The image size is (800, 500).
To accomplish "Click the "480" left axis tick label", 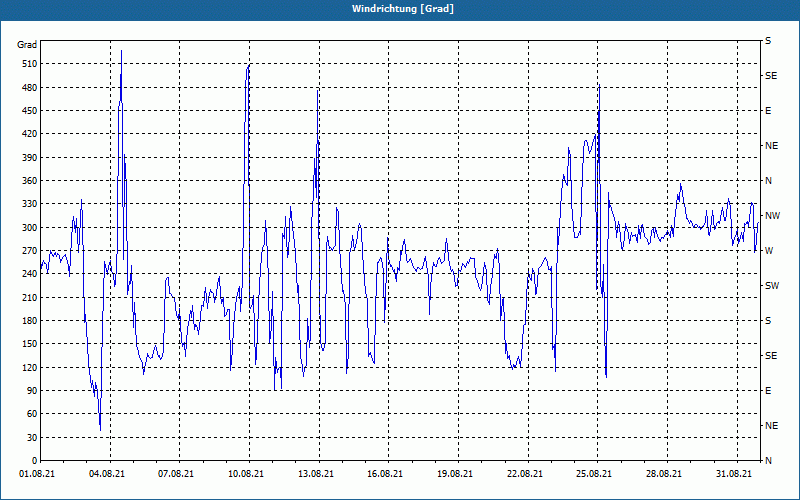I will [30, 88].
